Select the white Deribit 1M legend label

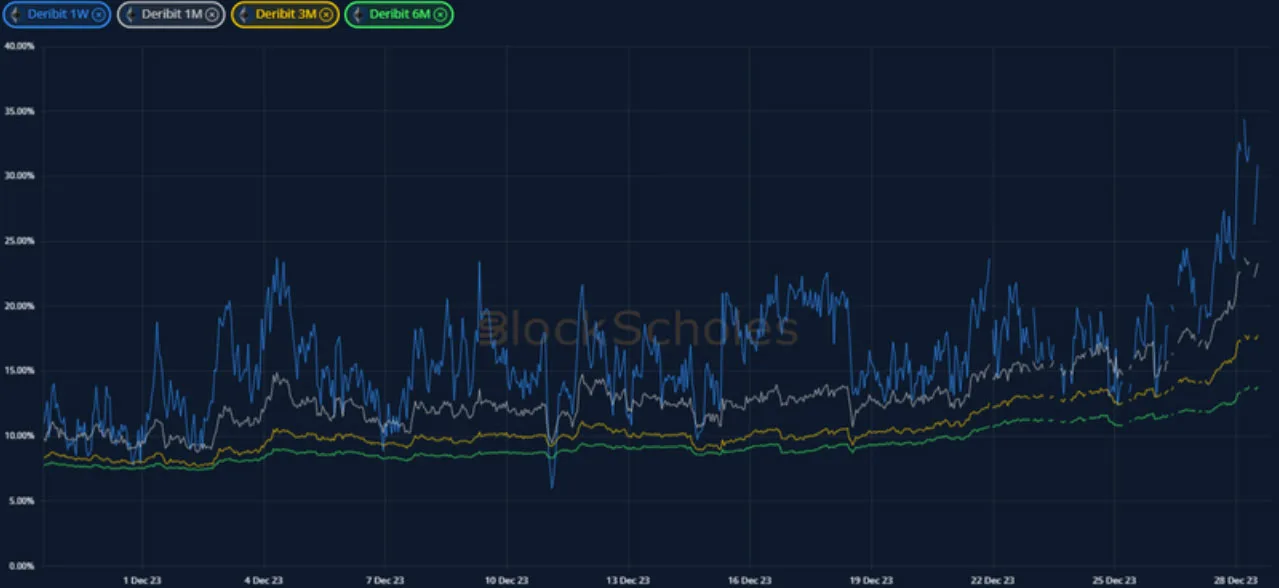pos(173,14)
